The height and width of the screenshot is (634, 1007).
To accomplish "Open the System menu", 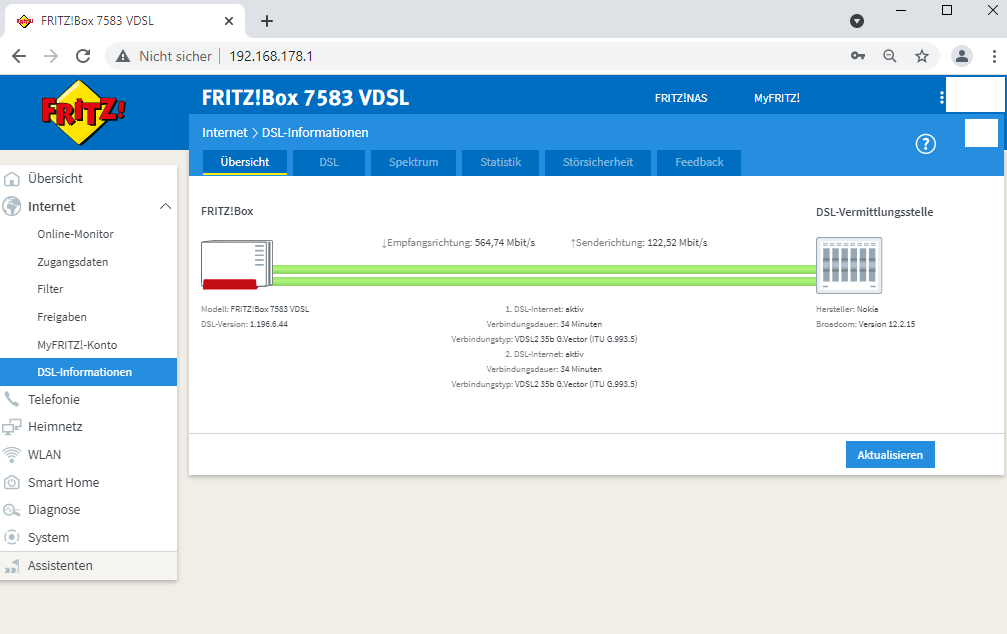I will 48,538.
